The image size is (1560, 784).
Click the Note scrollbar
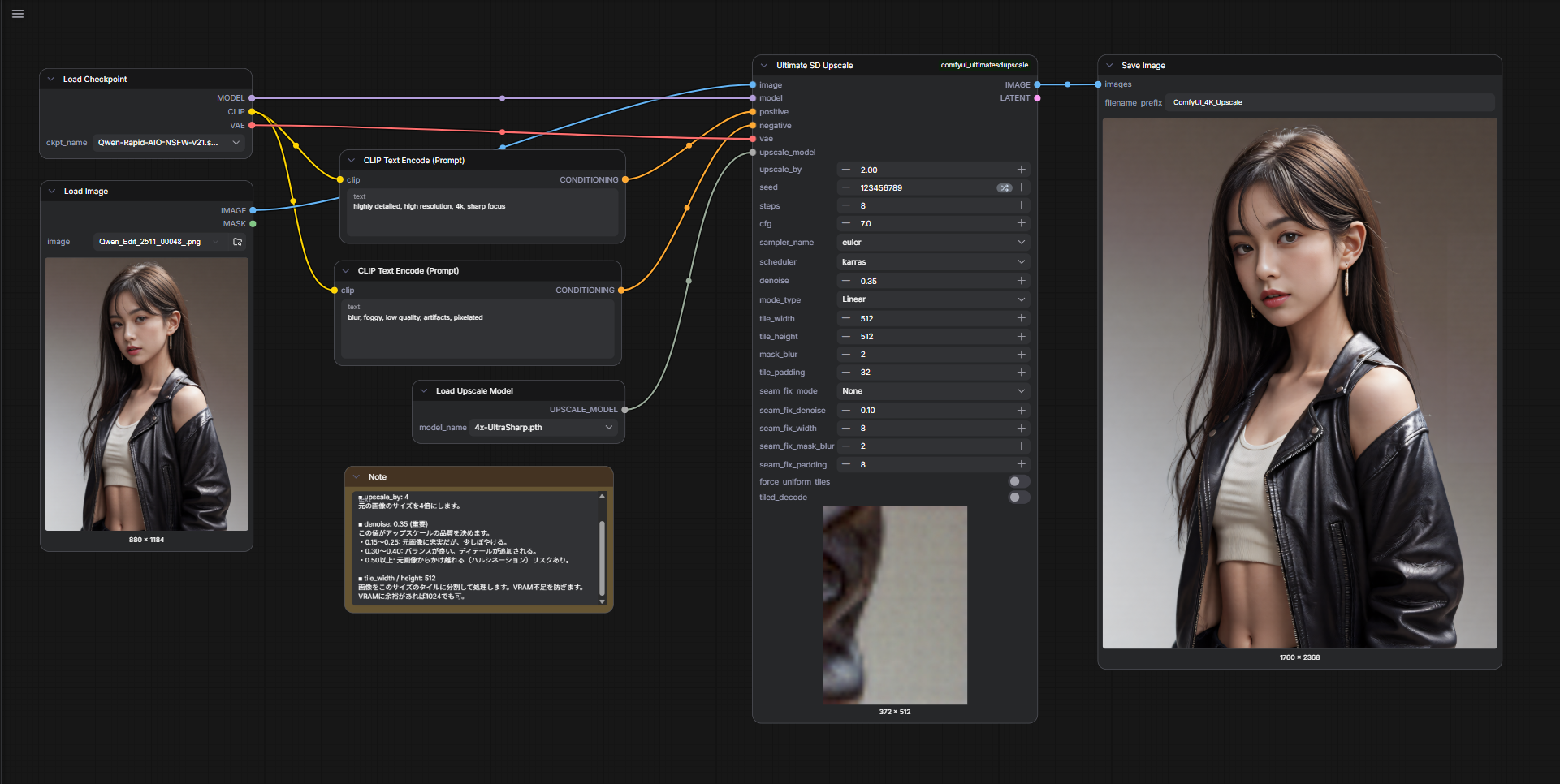click(x=602, y=558)
